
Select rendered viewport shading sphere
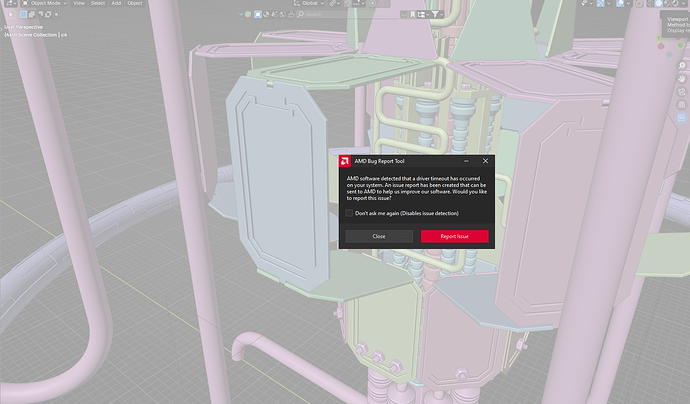coord(675,4)
